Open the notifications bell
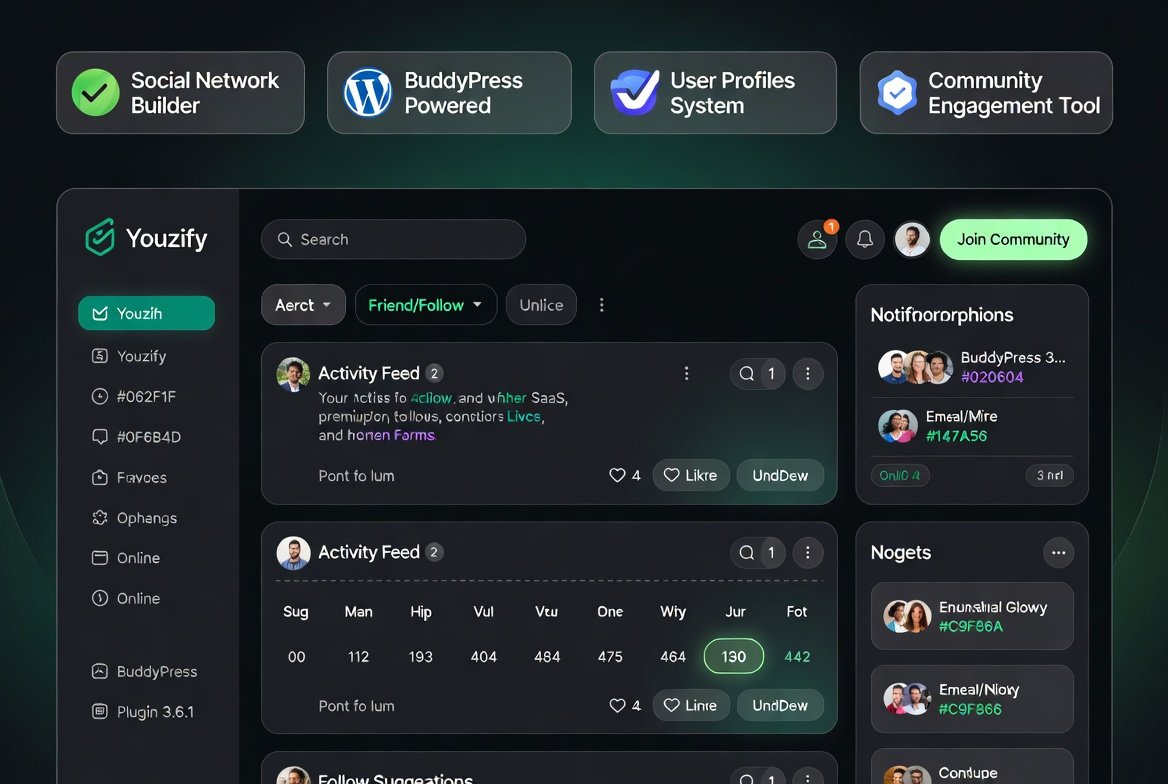This screenshot has height=784, width=1168. tap(865, 239)
